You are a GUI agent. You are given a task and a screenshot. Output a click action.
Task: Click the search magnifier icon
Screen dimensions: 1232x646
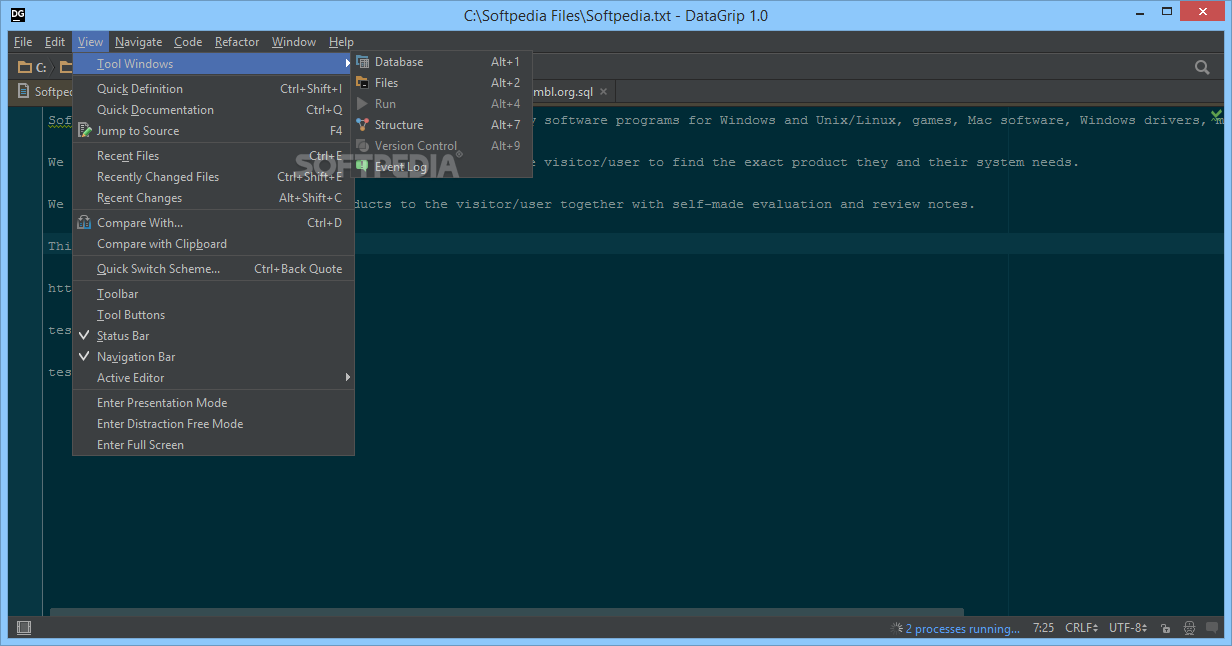[1203, 67]
